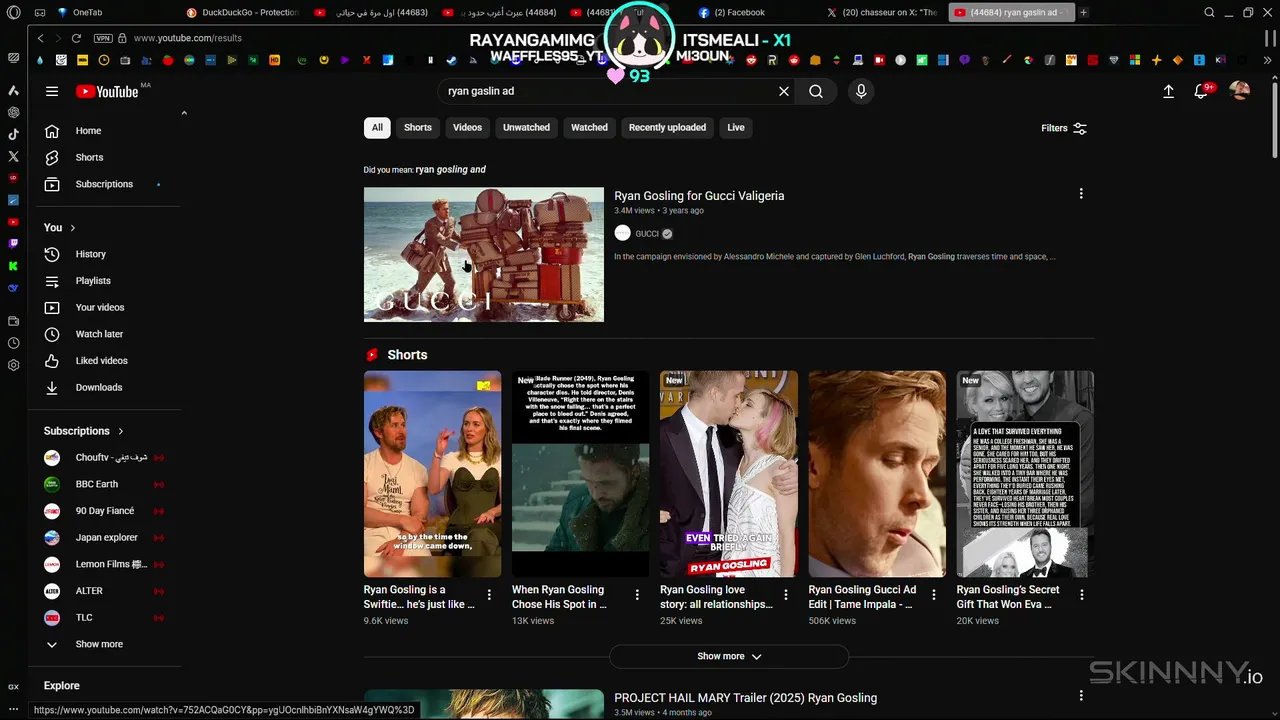Open YouTube shortcut in Opera sidebar

(13, 221)
